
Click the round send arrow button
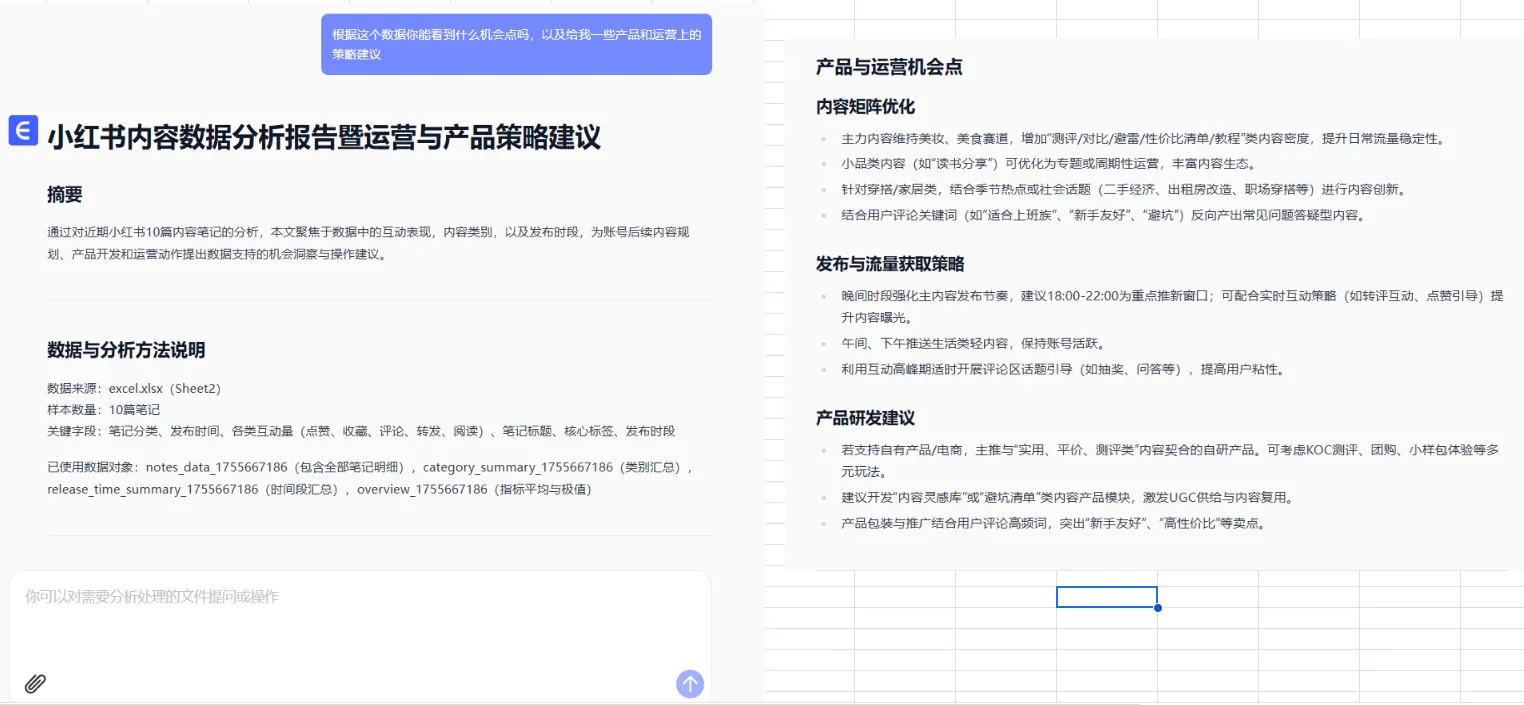pyautogui.click(x=690, y=684)
